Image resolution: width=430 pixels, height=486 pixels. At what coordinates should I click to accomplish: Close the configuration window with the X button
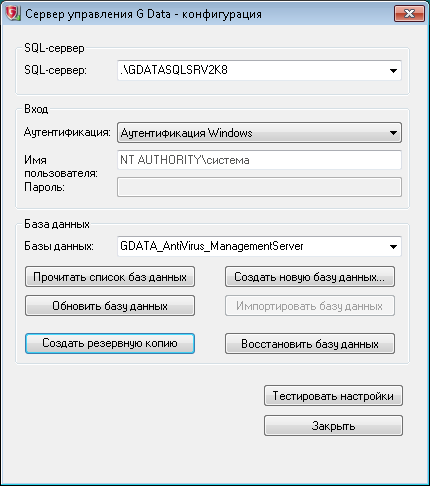pos(409,14)
